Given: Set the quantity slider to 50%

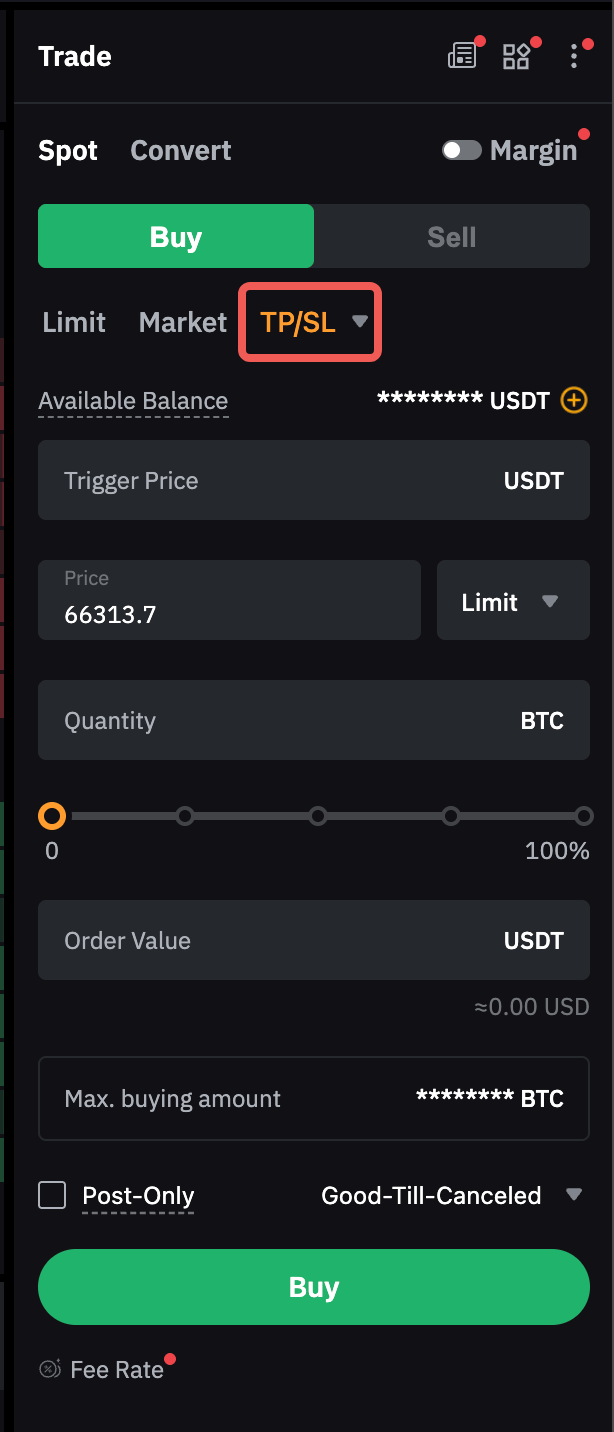Looking at the screenshot, I should [318, 816].
